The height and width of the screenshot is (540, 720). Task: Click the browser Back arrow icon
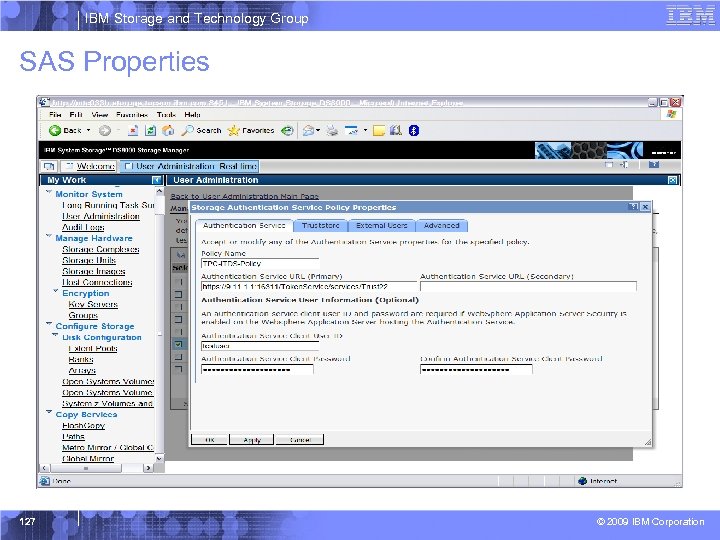[55, 130]
